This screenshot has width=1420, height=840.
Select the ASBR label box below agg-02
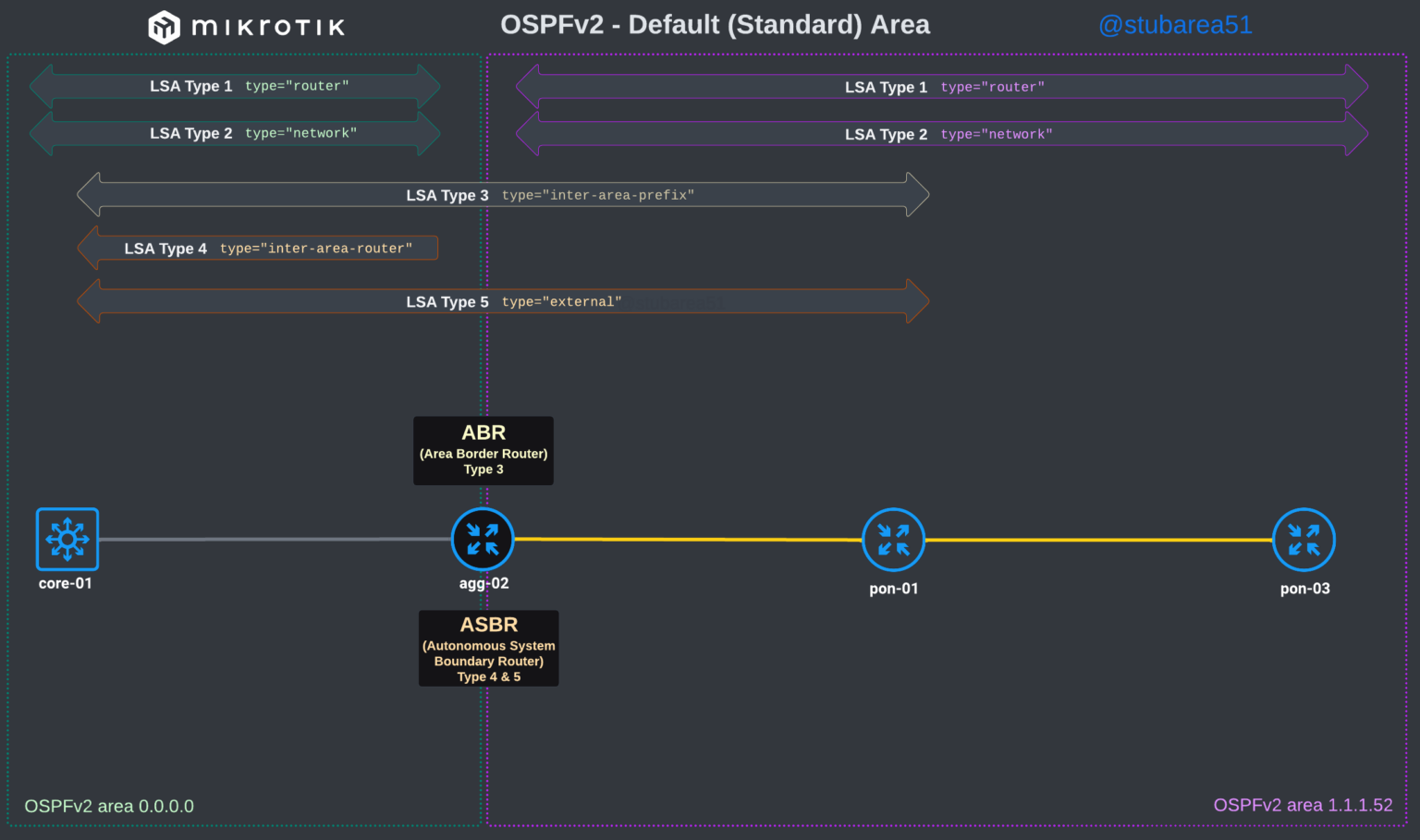(488, 648)
